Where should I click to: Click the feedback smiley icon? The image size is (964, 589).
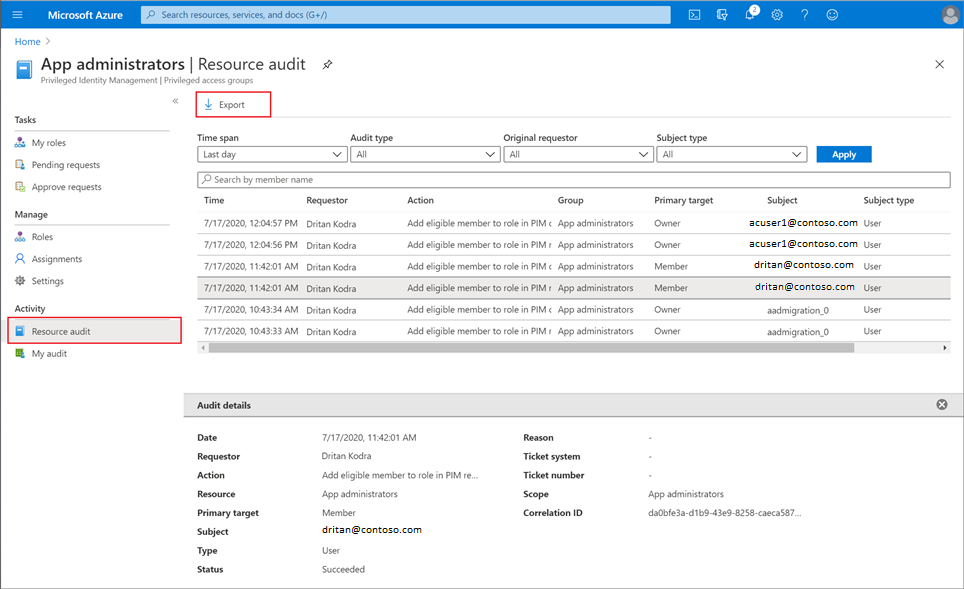coord(832,15)
